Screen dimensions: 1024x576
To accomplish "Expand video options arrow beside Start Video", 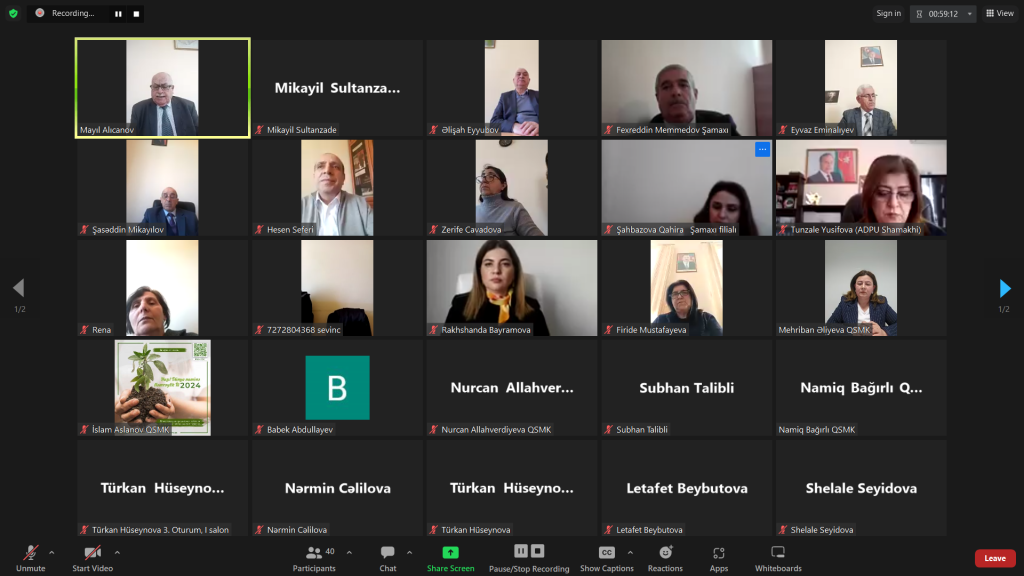I will coord(118,552).
